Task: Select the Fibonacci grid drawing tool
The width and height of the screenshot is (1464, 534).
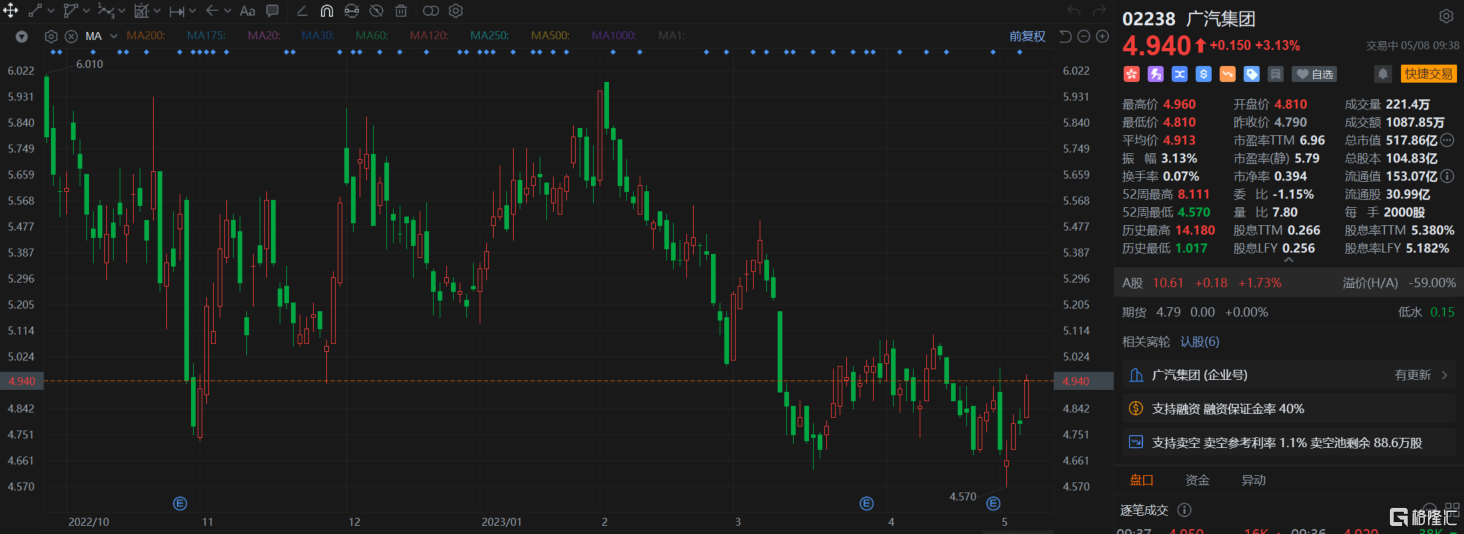Action: click(x=141, y=12)
